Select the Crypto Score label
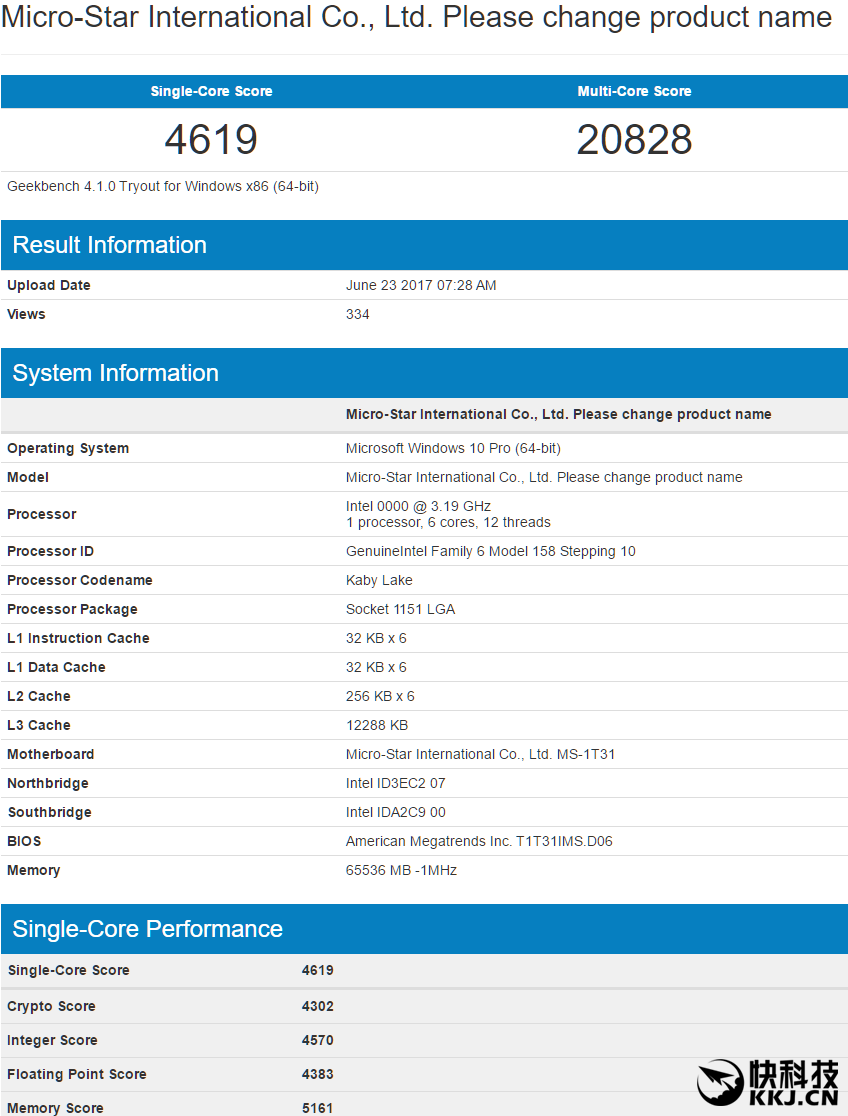The image size is (848, 1116). pyautogui.click(x=51, y=1006)
